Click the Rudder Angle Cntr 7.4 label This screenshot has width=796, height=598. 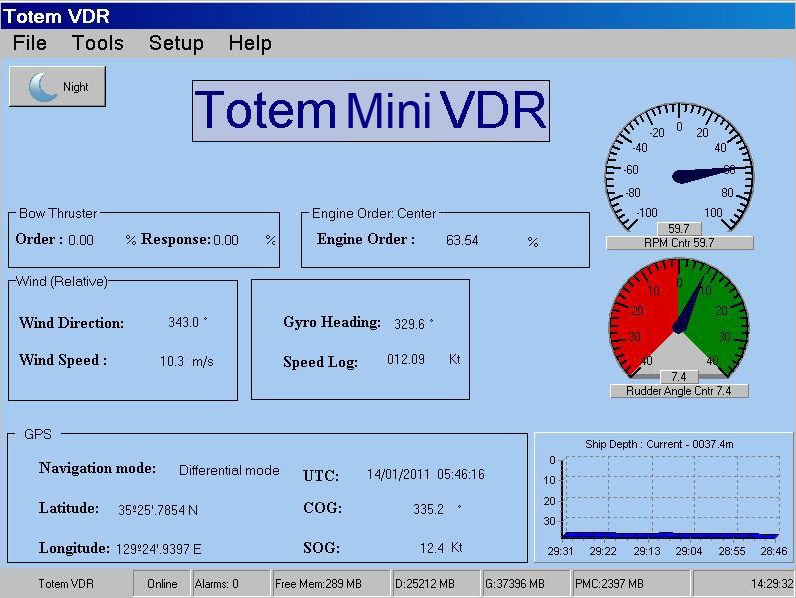click(679, 391)
